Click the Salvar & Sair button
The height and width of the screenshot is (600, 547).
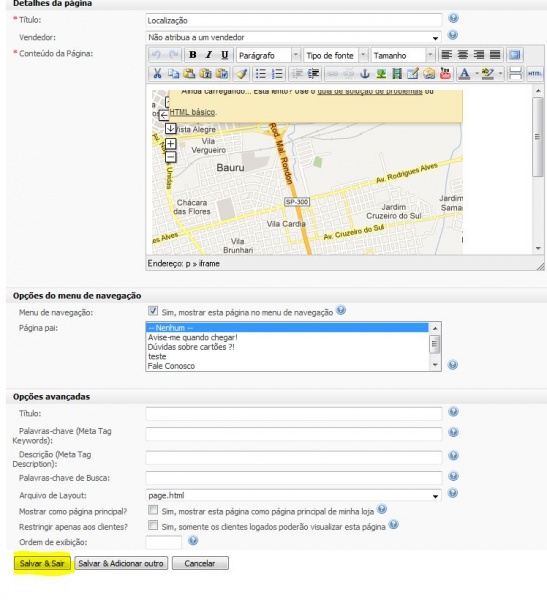point(42,563)
